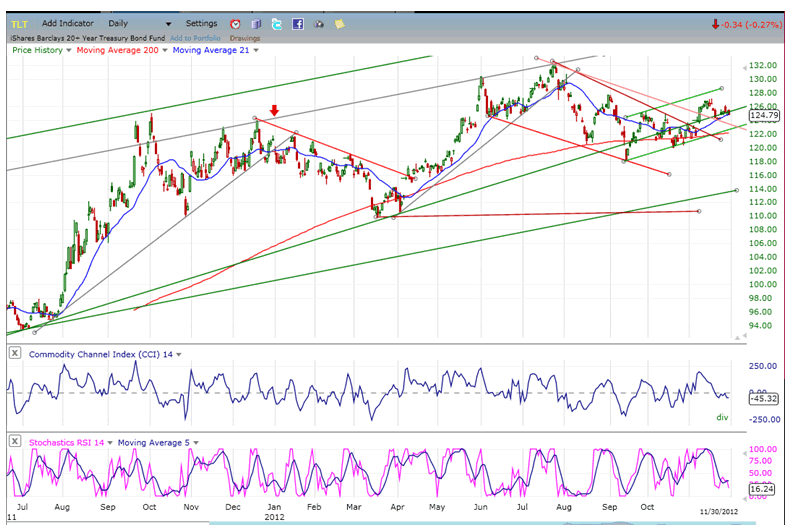Open Commodity Channel Index settings dropdown

tap(179, 355)
